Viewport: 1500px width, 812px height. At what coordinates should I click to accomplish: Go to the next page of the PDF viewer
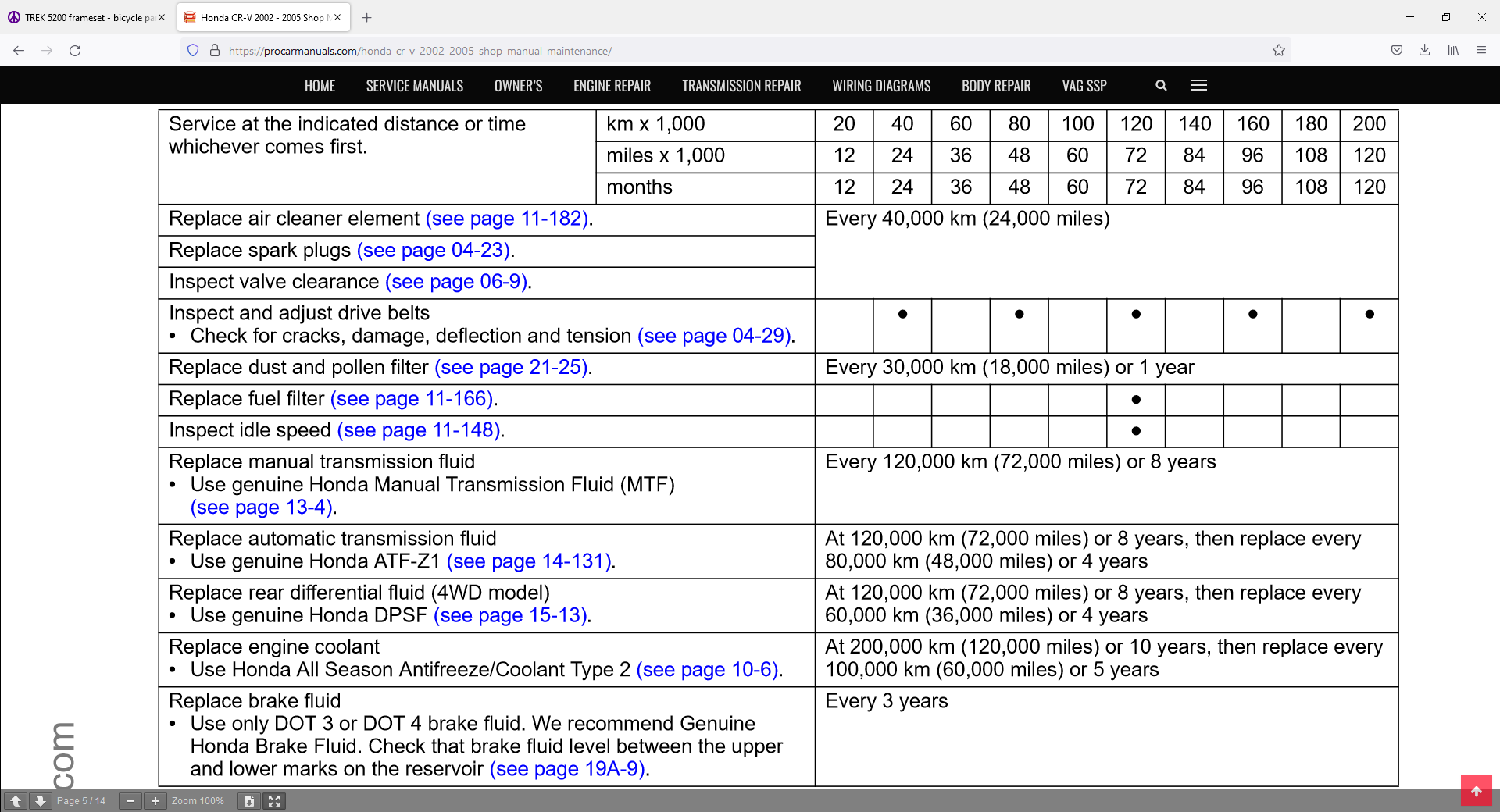[x=40, y=800]
